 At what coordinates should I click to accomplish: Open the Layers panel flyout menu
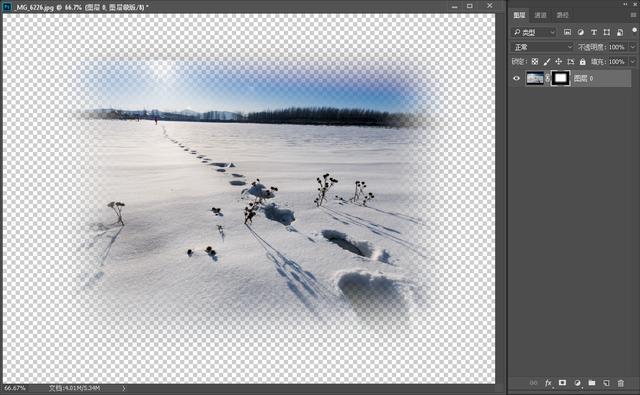pyautogui.click(x=633, y=15)
